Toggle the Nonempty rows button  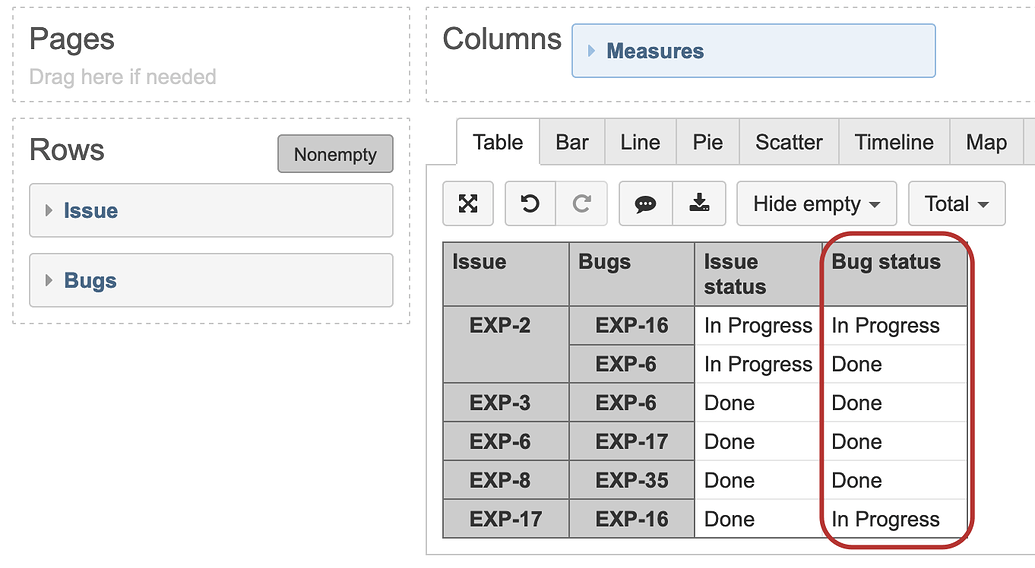335,155
